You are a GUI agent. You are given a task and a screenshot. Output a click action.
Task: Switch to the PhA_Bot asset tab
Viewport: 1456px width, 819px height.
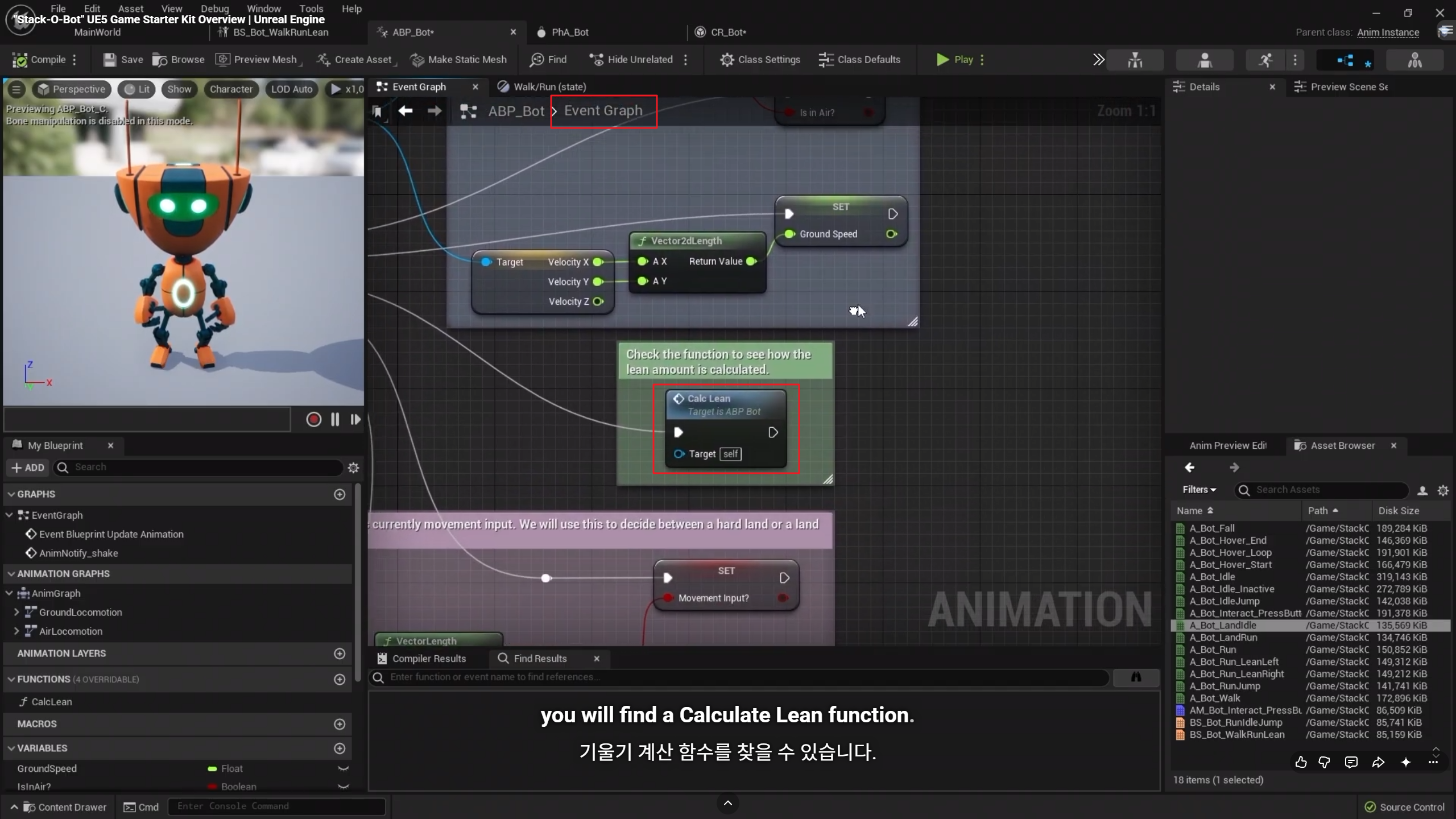point(569,32)
